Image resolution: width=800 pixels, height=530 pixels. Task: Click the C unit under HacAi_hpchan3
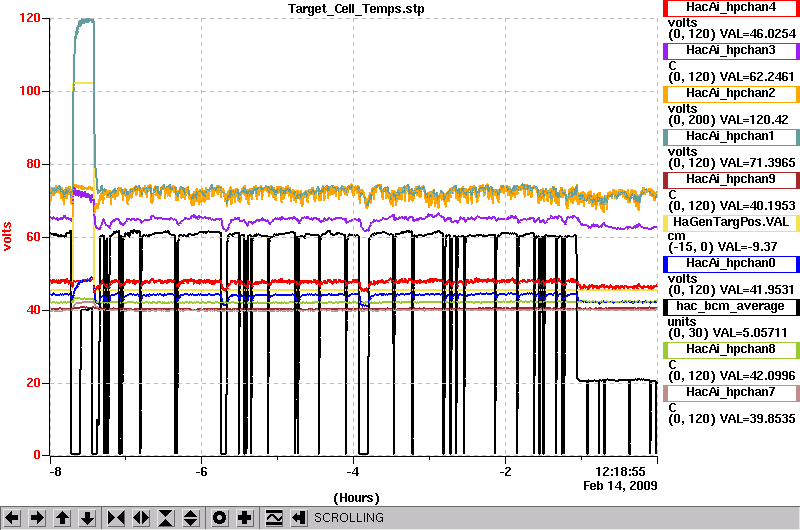(x=672, y=66)
